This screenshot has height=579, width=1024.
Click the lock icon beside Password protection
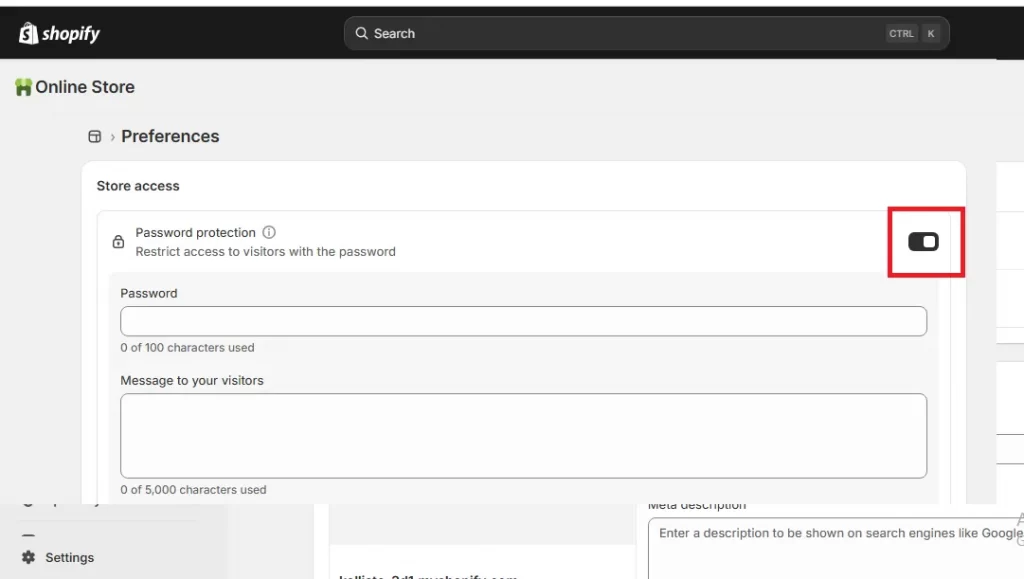click(x=117, y=242)
